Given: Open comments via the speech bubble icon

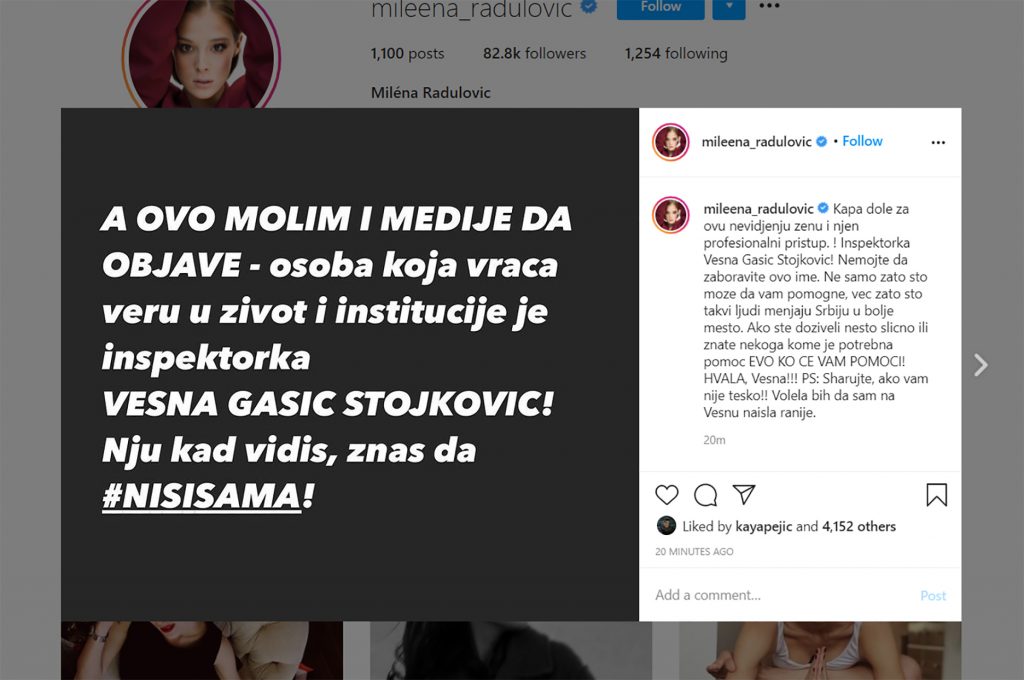Looking at the screenshot, I should click(x=705, y=494).
